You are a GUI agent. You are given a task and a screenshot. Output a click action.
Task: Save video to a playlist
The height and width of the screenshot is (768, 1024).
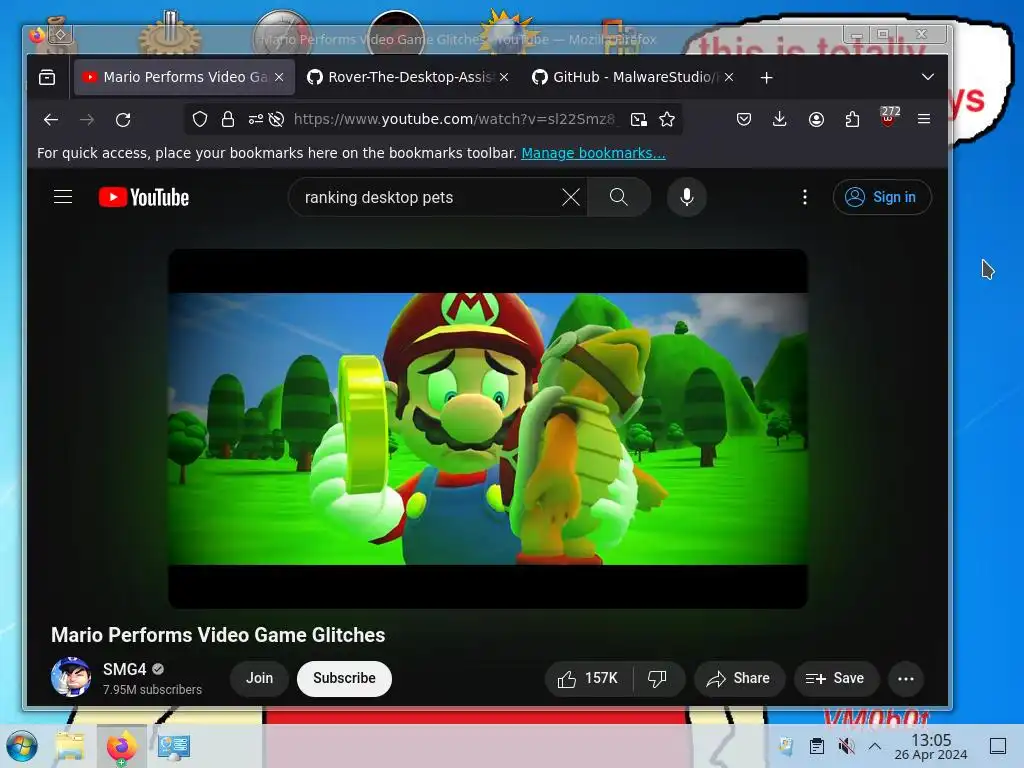tap(836, 679)
